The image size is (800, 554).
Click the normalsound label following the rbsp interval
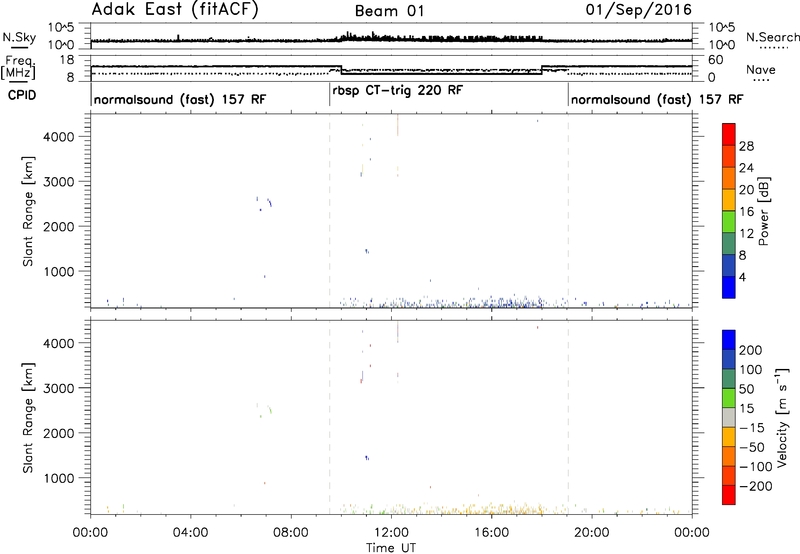657,99
